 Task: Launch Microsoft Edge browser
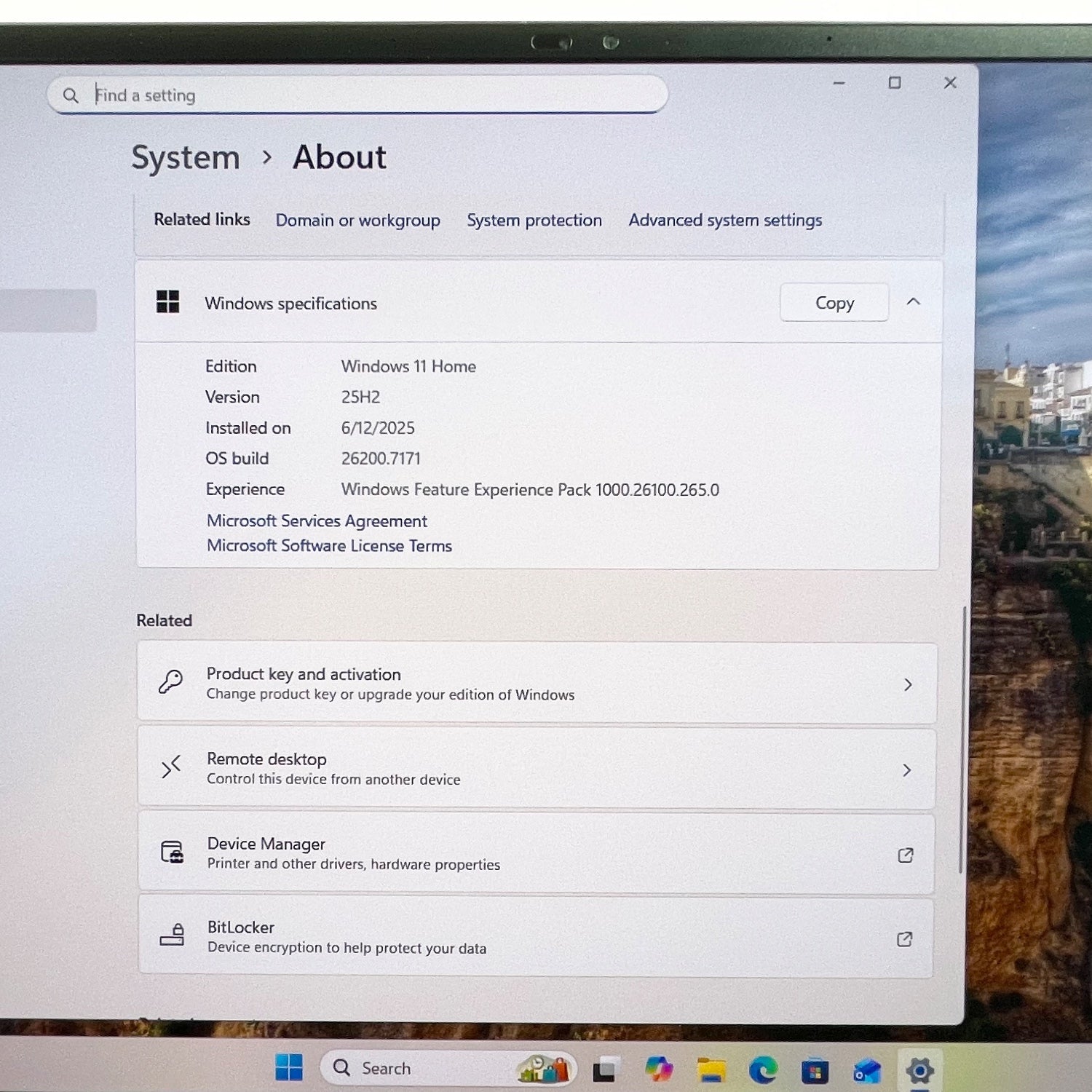tap(763, 1070)
